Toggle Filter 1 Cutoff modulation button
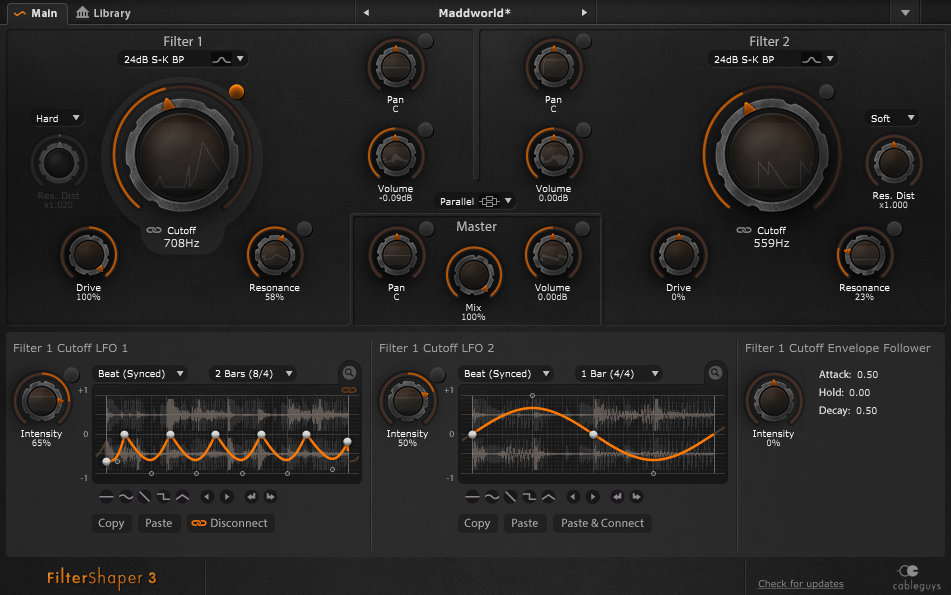 coord(237,92)
